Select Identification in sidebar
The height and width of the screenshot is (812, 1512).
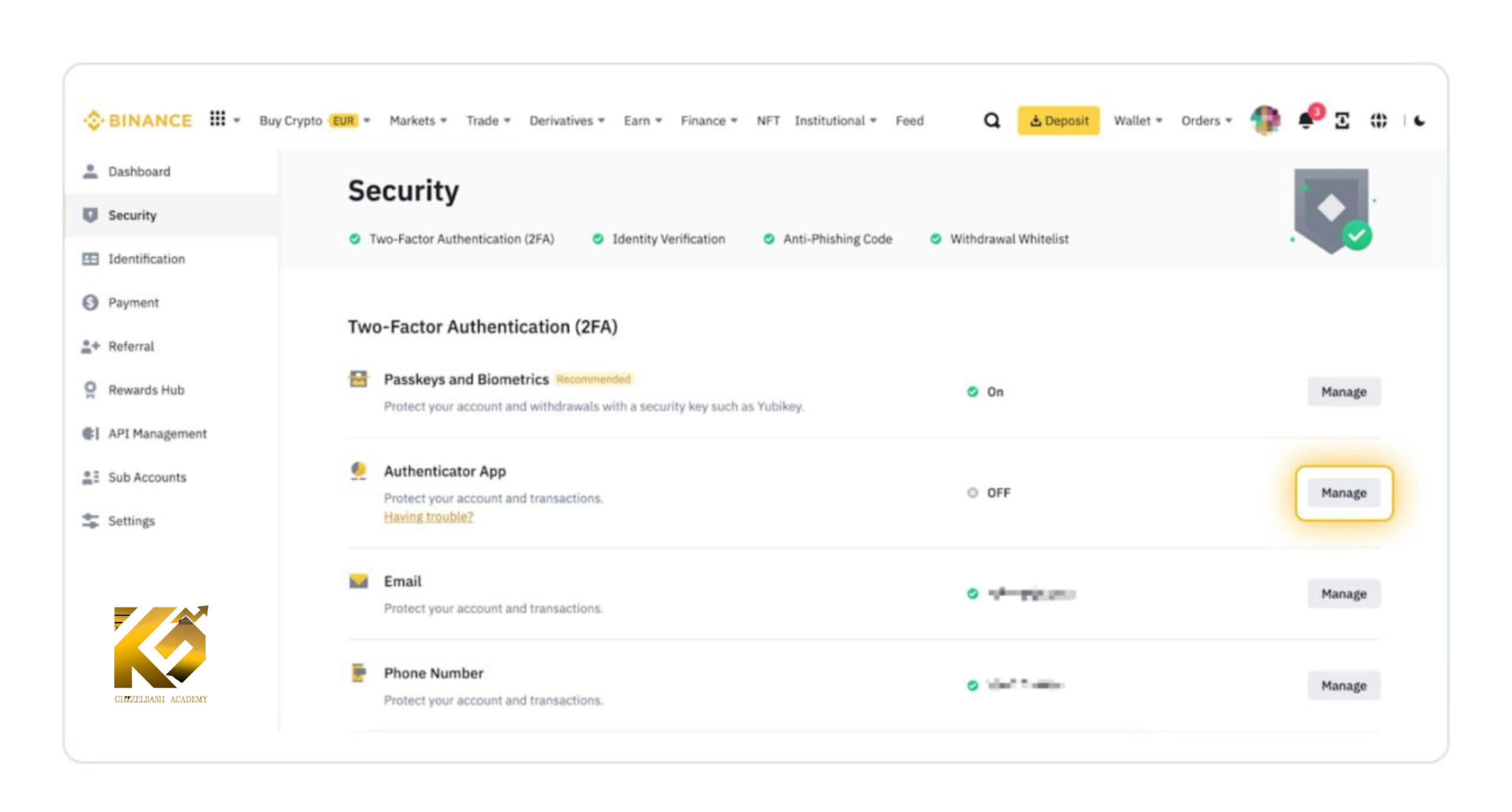tap(171, 259)
